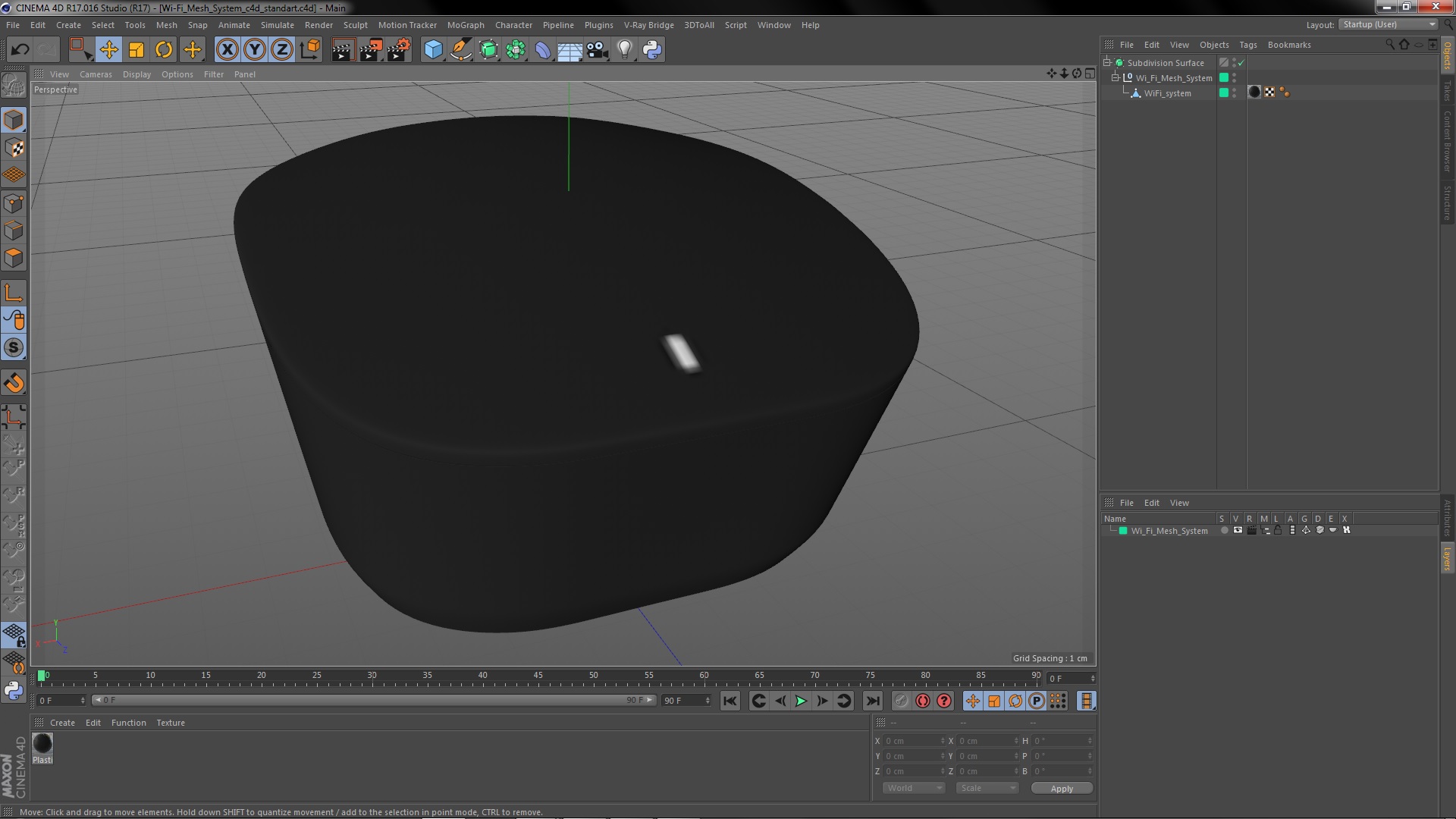The width and height of the screenshot is (1456, 819).
Task: Click the Undo arrow icon
Action: pos(20,50)
